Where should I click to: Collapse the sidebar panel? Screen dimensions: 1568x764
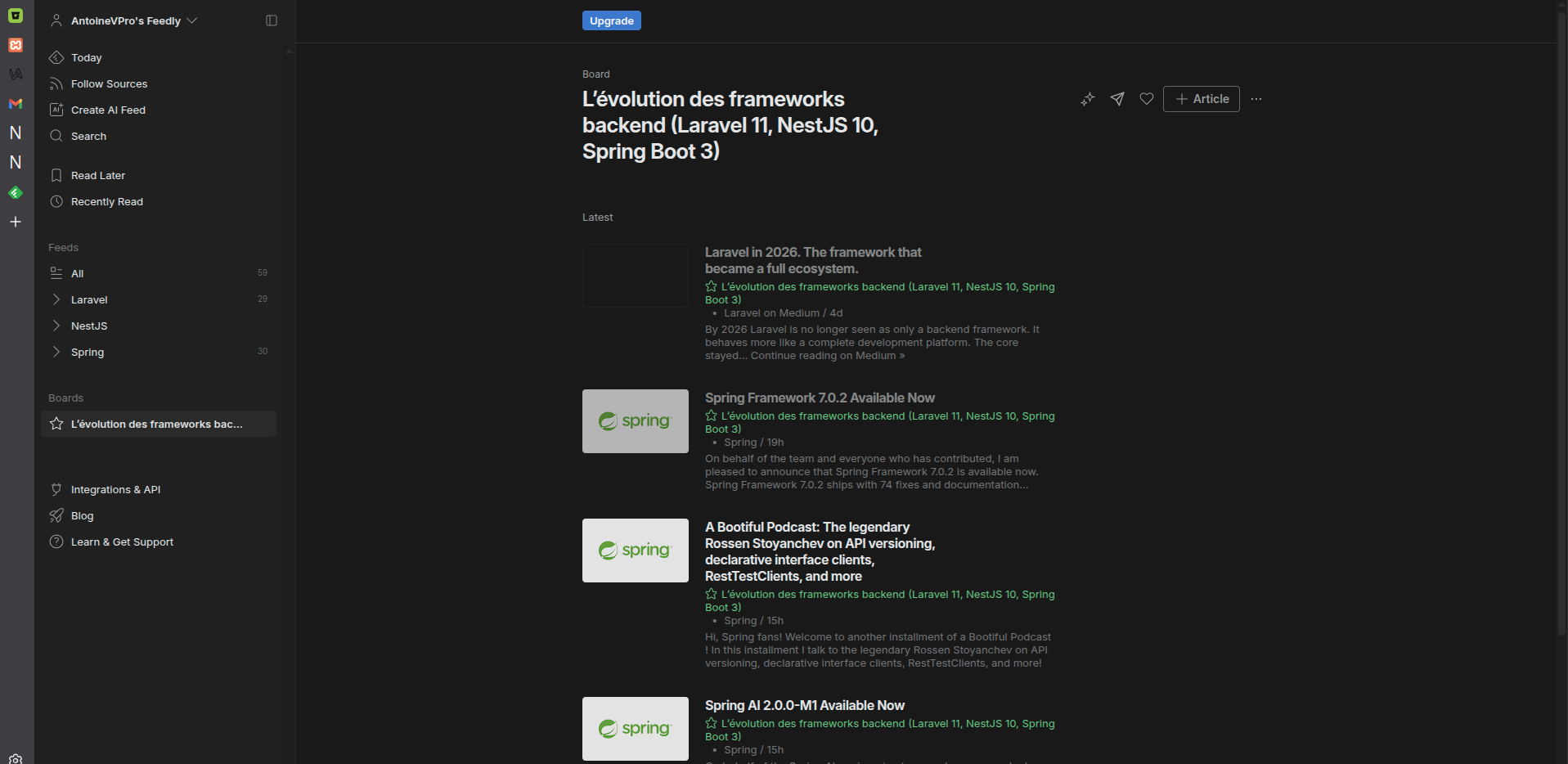[x=271, y=20]
